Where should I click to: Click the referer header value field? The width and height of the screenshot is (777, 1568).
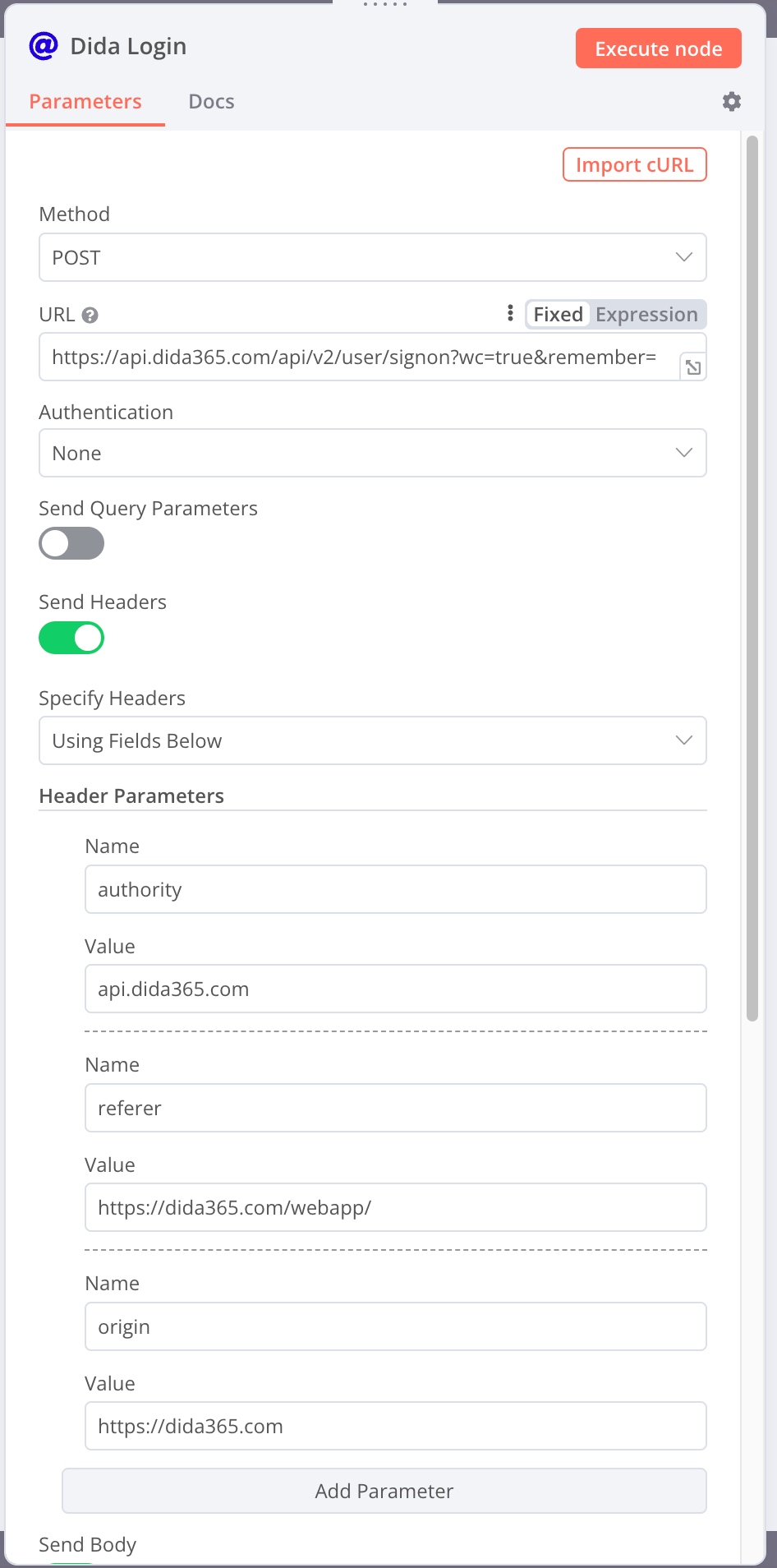click(395, 1207)
